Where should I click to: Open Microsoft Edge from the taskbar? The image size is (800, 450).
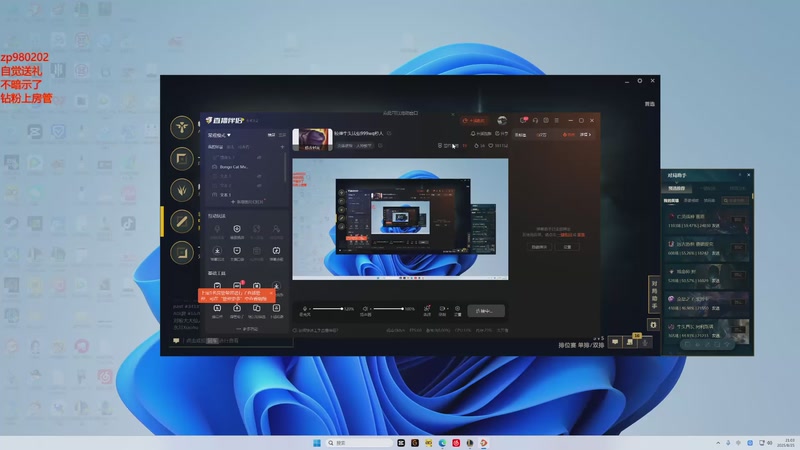pyautogui.click(x=442, y=443)
